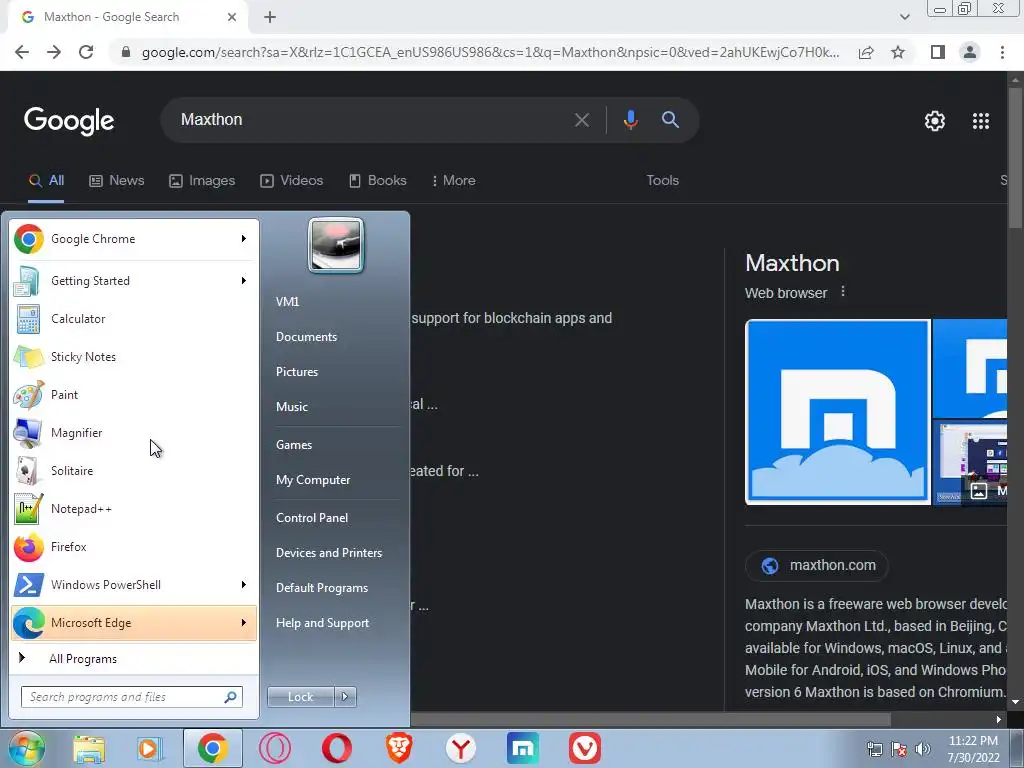
Task: Expand Microsoft Edge submenu arrow
Action: pyautogui.click(x=244, y=622)
